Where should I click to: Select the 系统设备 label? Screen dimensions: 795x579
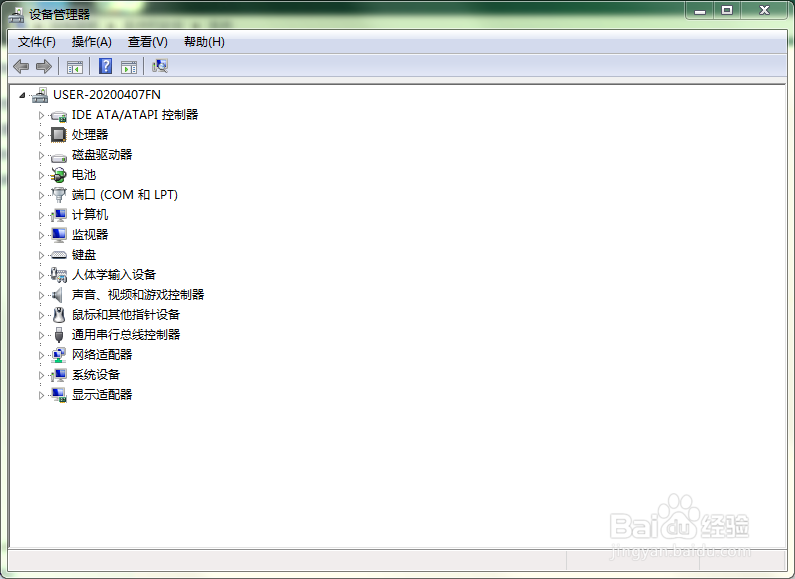pos(96,375)
